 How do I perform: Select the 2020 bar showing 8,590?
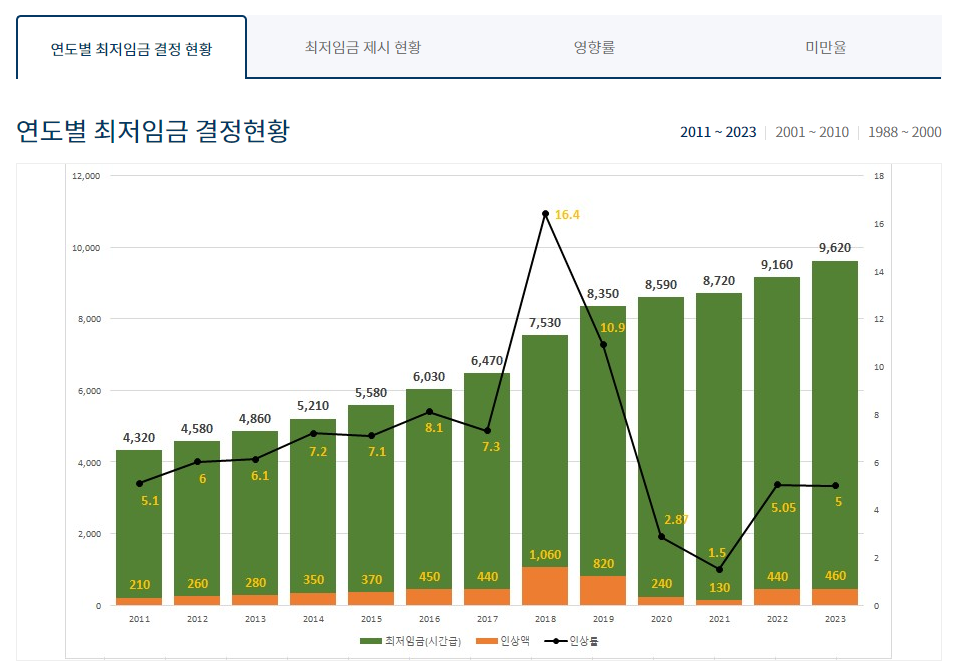(x=659, y=450)
